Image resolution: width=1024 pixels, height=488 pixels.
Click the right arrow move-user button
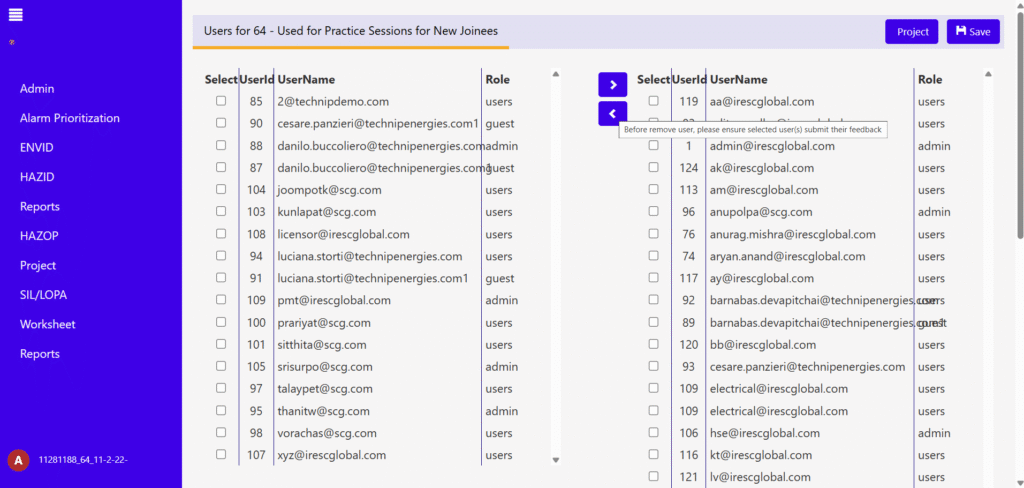(612, 85)
